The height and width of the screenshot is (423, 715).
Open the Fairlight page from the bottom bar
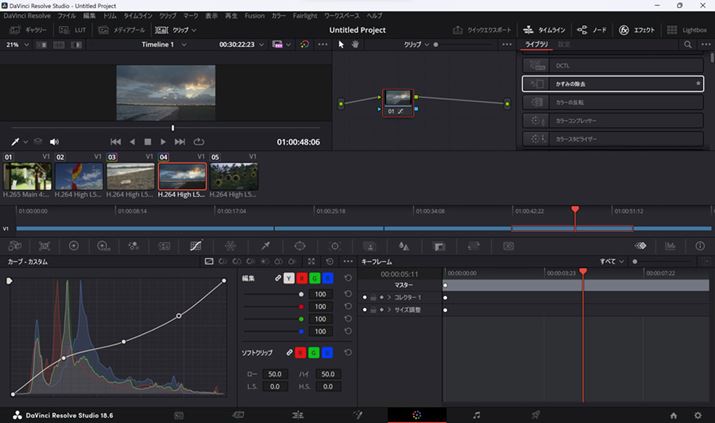point(476,414)
